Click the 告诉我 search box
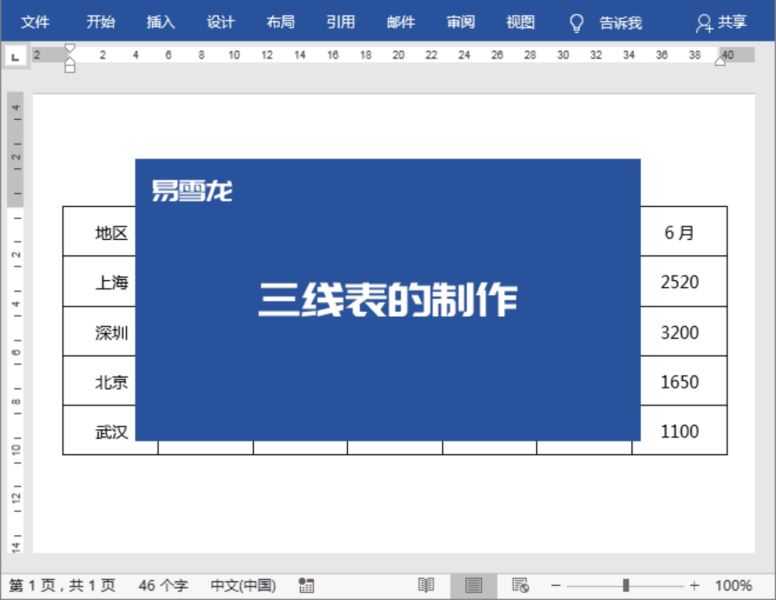The image size is (776, 600). coord(621,23)
